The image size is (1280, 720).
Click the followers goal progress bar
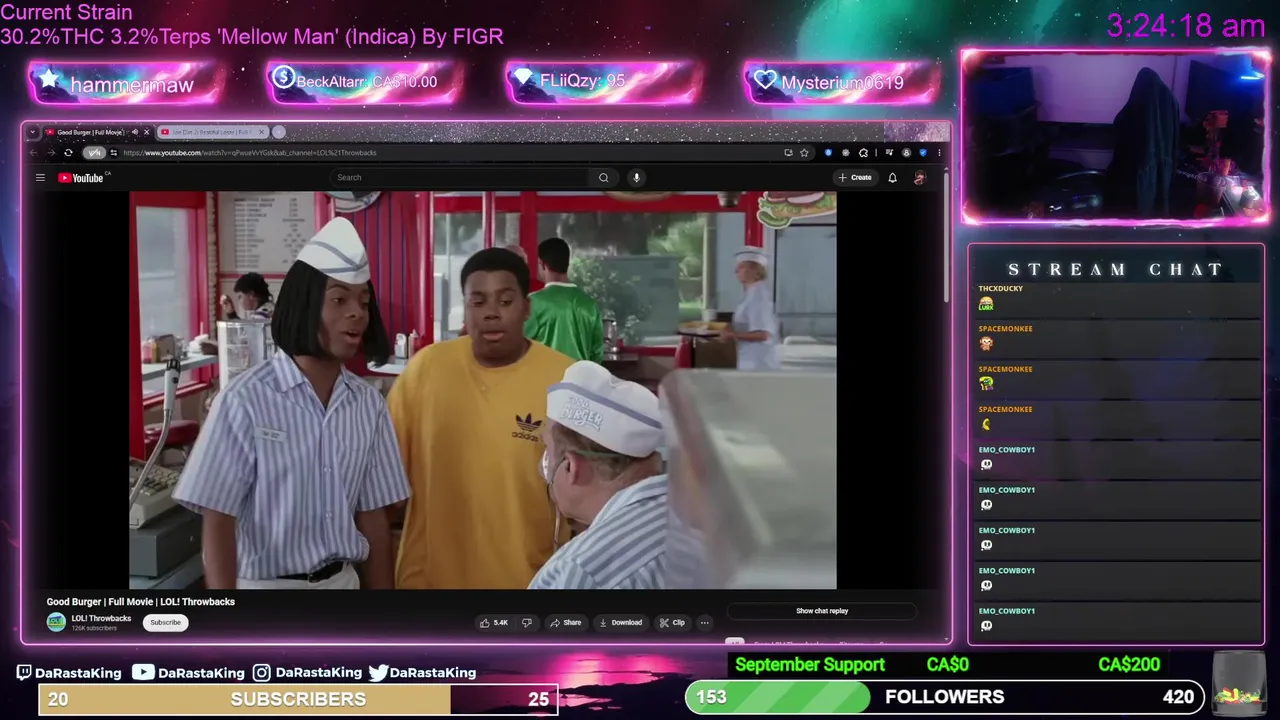tap(944, 697)
